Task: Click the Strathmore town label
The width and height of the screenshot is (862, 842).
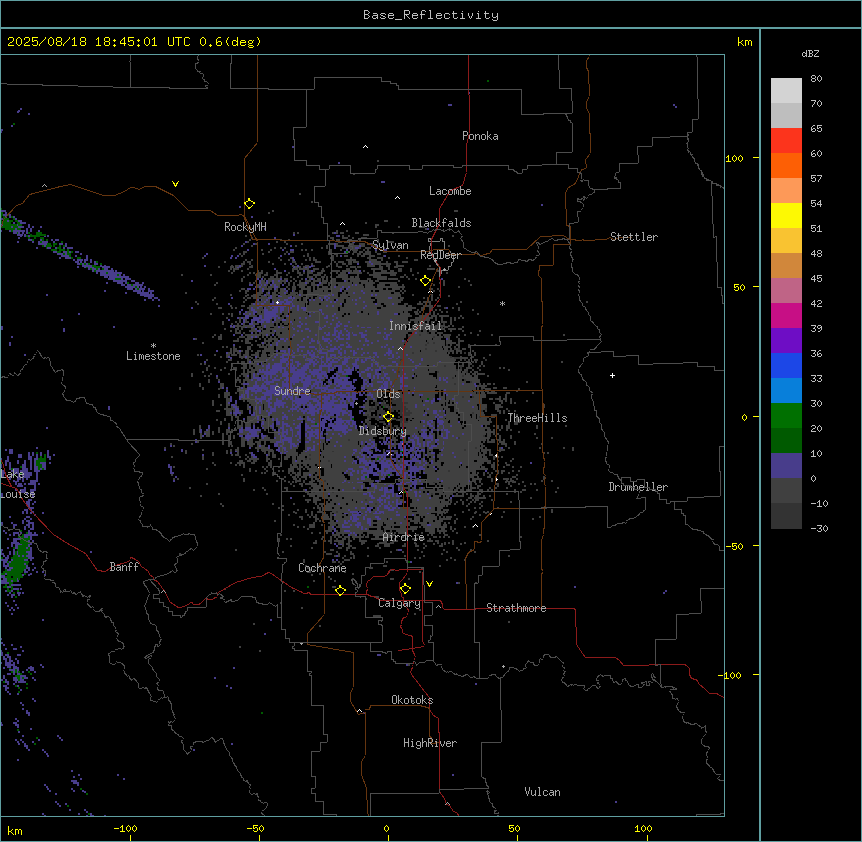Action: 516,608
